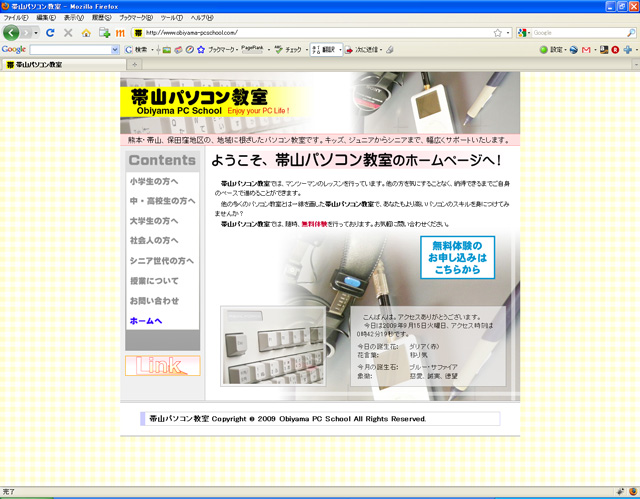The image size is (640, 499).
Task: Select the 帯山パソコン教室 browser tab
Action: (40, 65)
